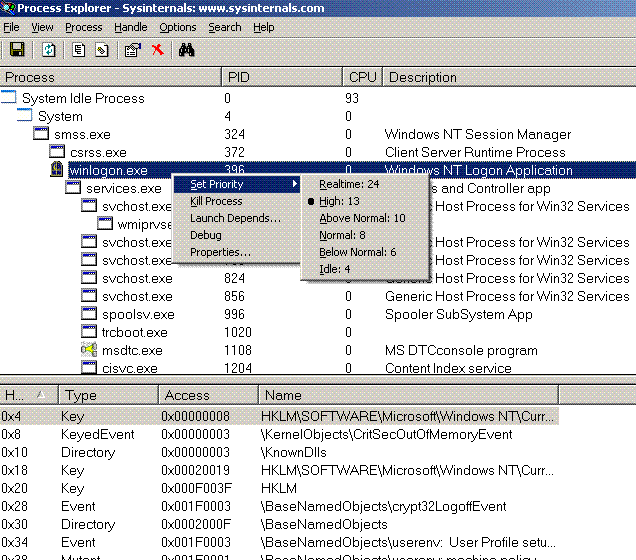The image size is (636, 560).
Task: Click icon of svchost.exe with PID 856
Action: coord(89,295)
